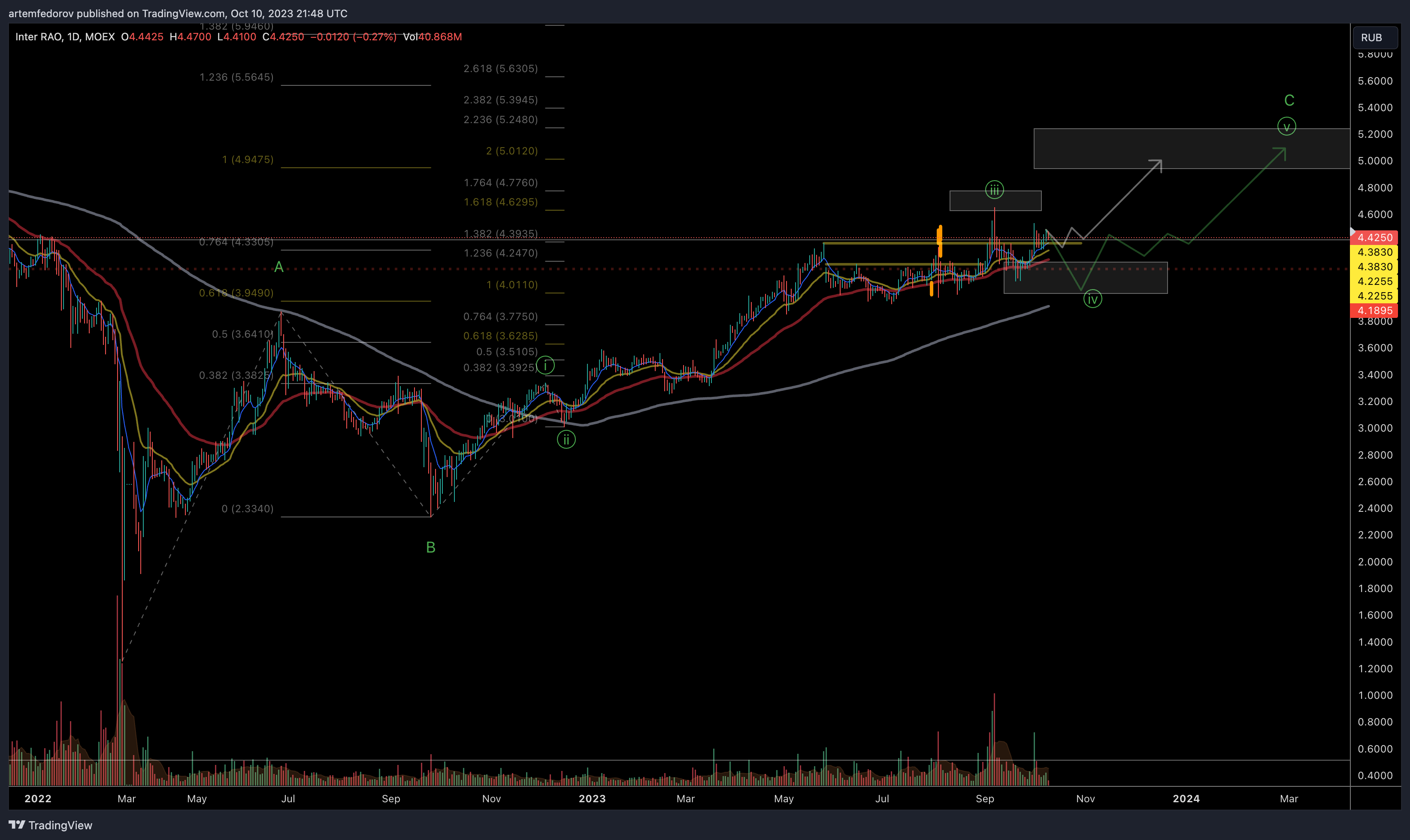Select the Inter RAO, 1D, MOEX symbol title
This screenshot has width=1410, height=840.
point(65,37)
